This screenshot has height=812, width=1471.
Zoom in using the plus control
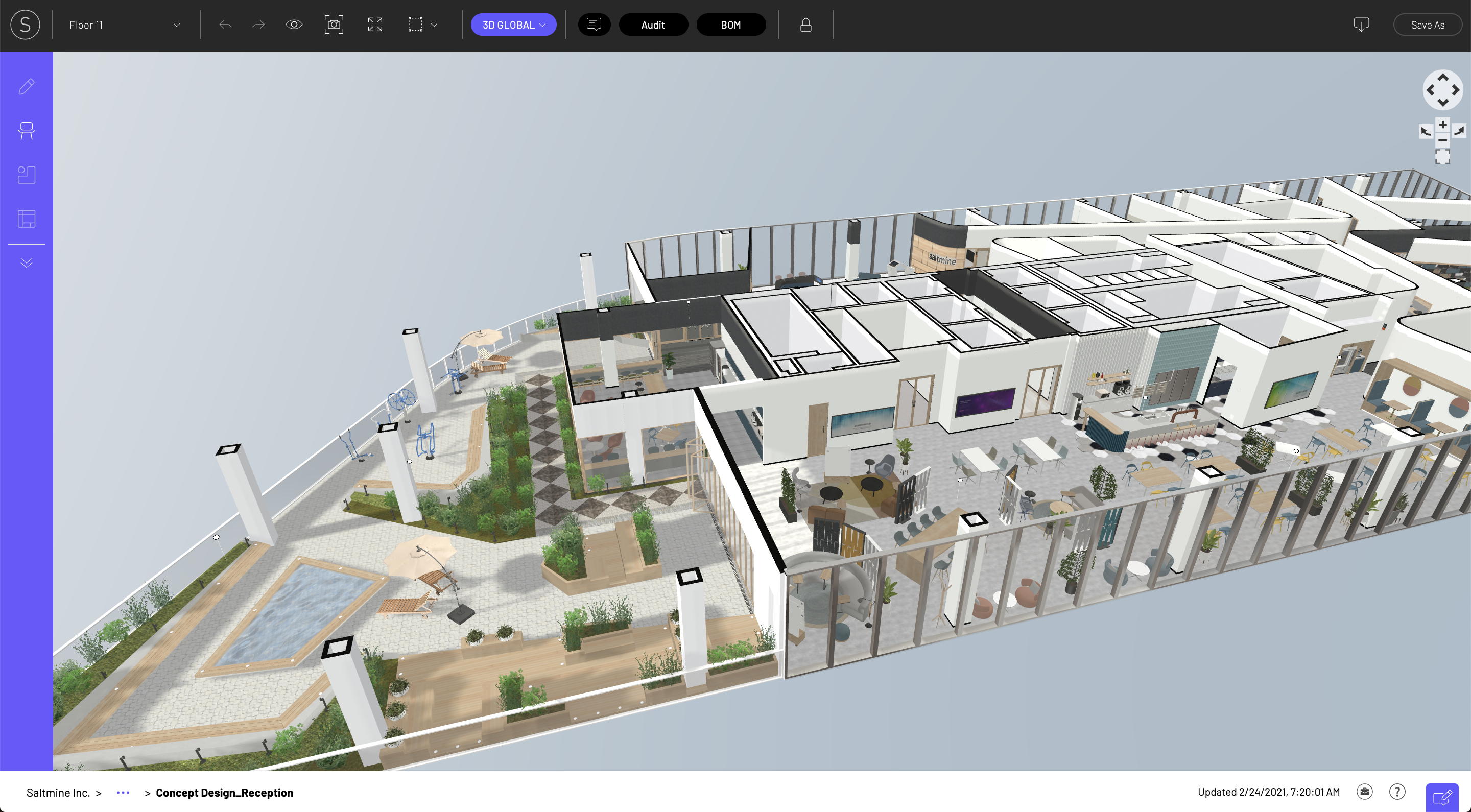point(1442,124)
